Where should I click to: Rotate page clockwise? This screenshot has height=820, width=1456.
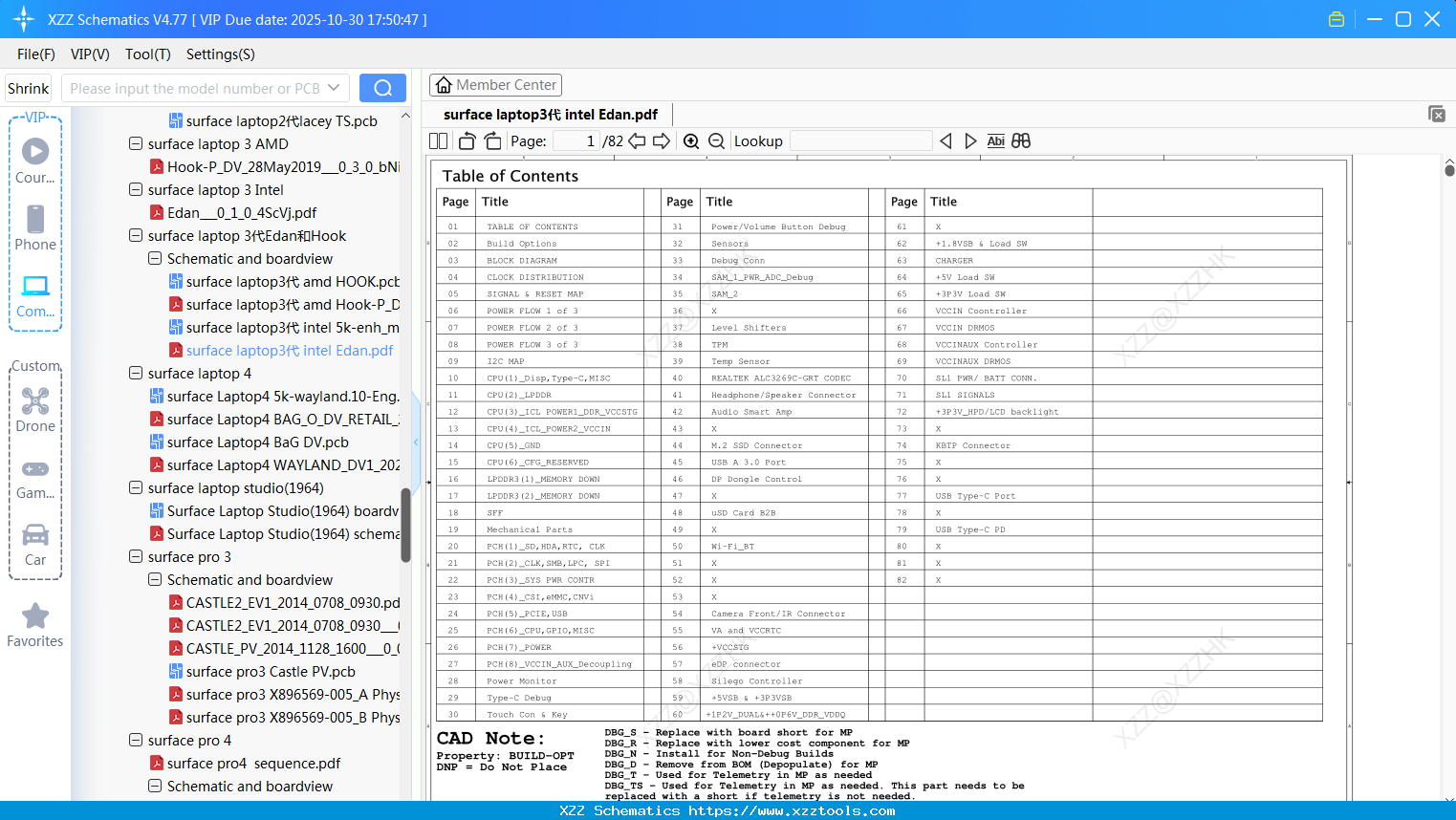(492, 140)
